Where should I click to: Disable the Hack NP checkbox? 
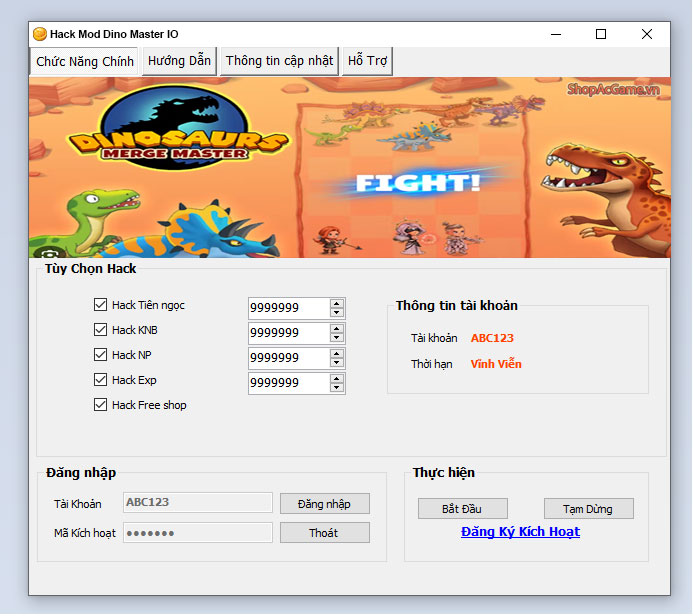(x=100, y=355)
